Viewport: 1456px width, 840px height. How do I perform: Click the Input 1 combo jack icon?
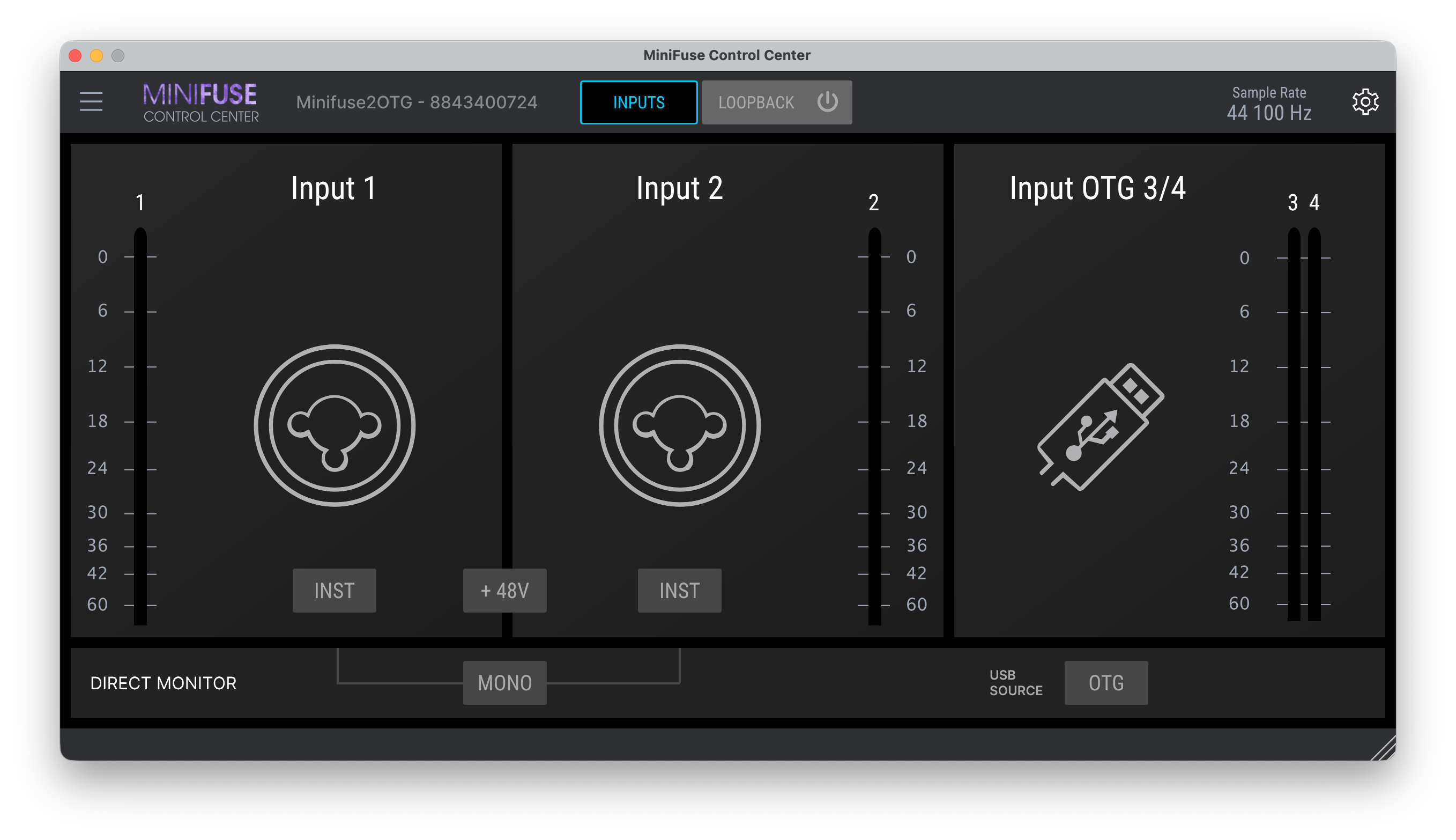click(x=335, y=426)
